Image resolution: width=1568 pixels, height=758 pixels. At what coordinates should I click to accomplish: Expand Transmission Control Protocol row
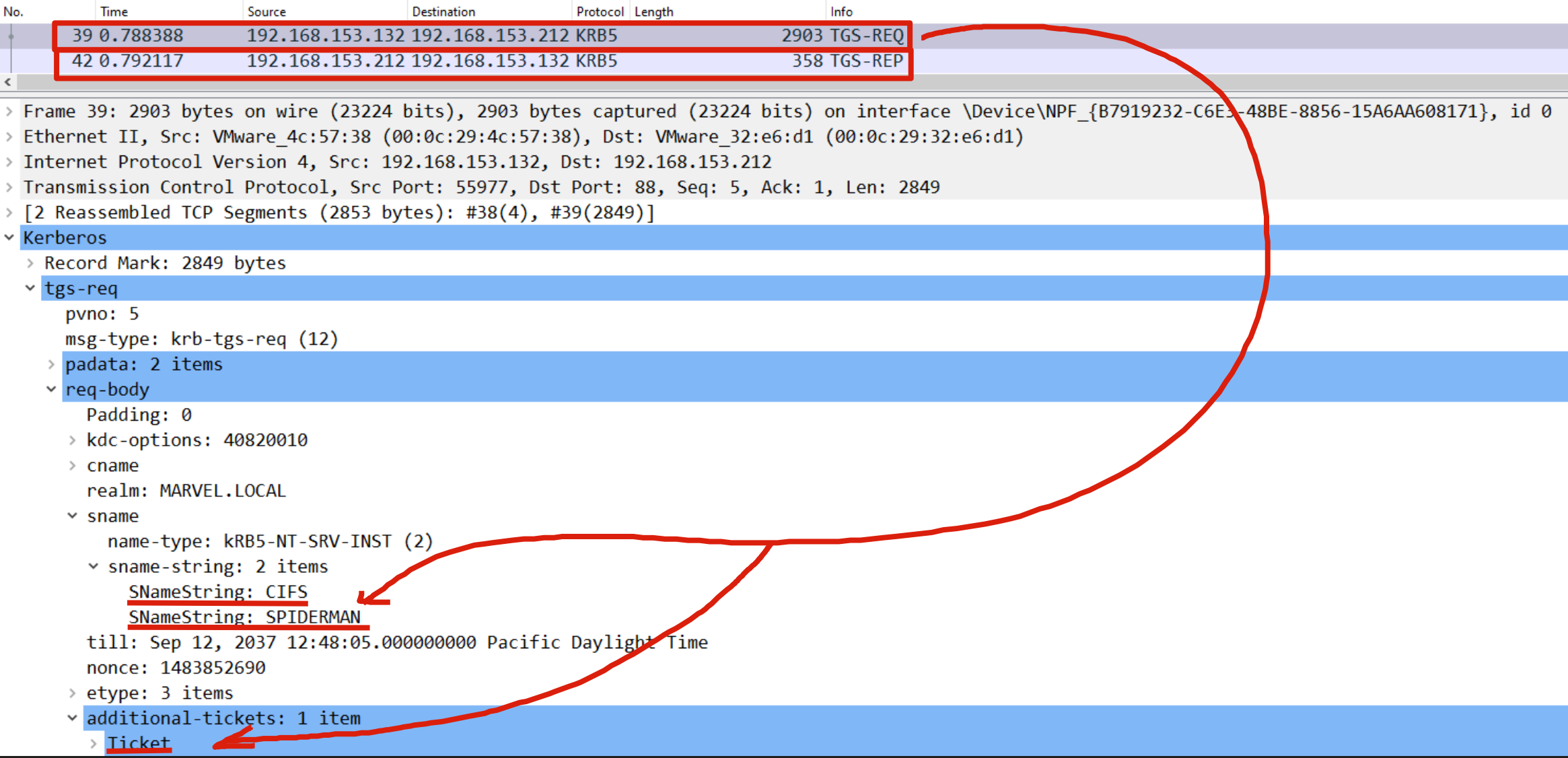coord(9,187)
